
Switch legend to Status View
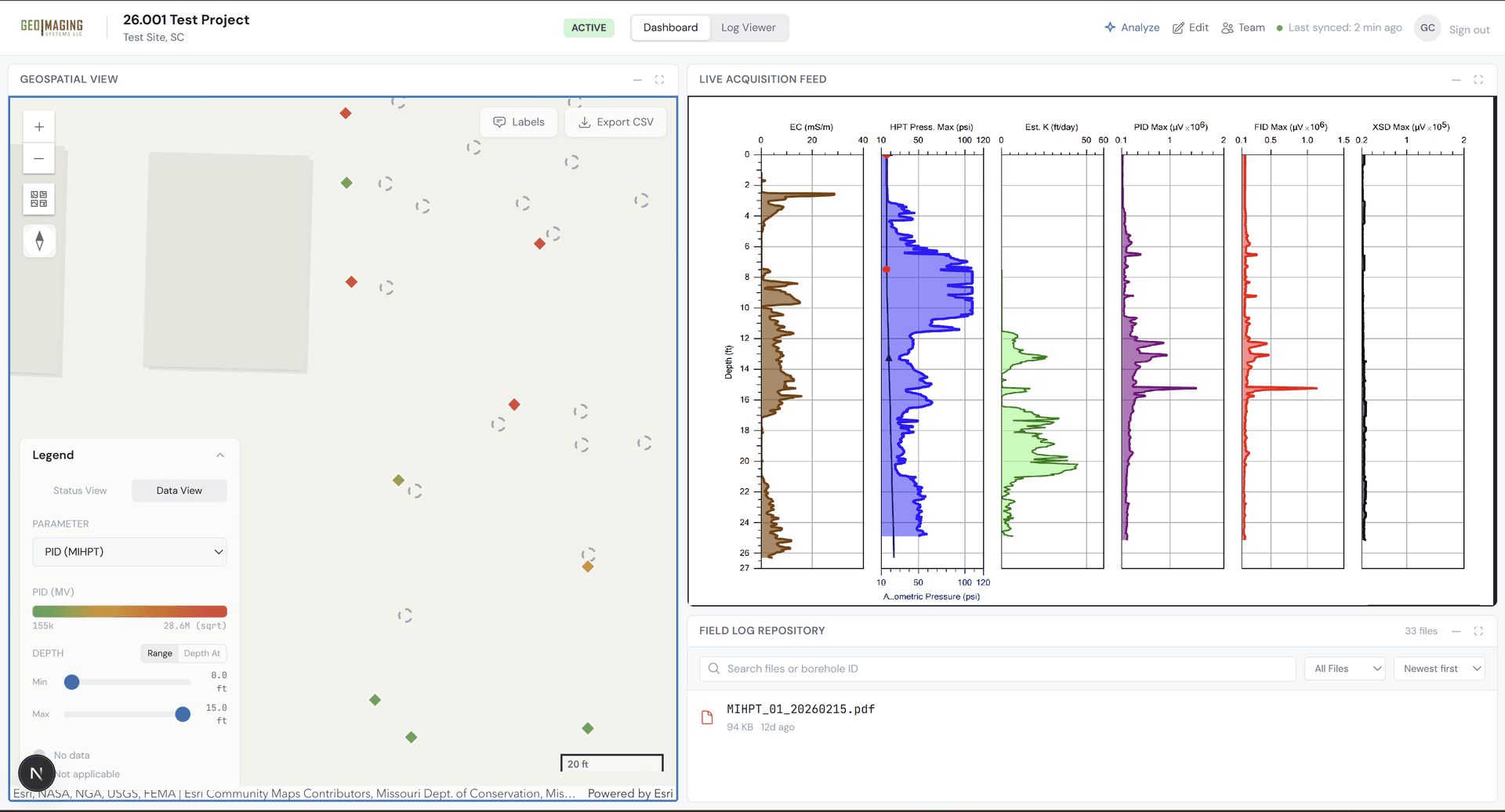pyautogui.click(x=79, y=490)
